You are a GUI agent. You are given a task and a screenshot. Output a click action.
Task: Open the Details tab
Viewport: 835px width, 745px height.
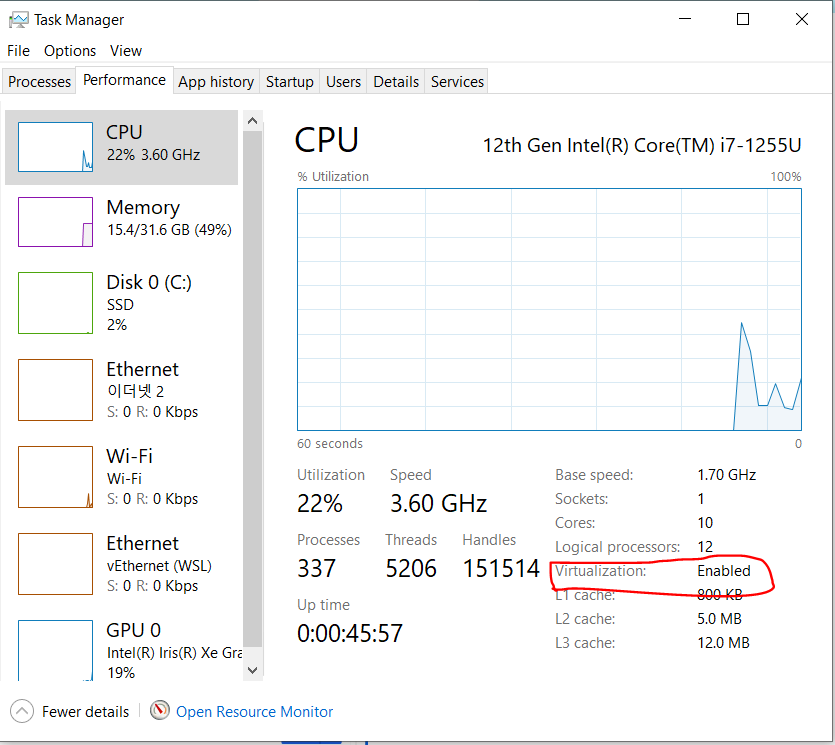[x=396, y=81]
